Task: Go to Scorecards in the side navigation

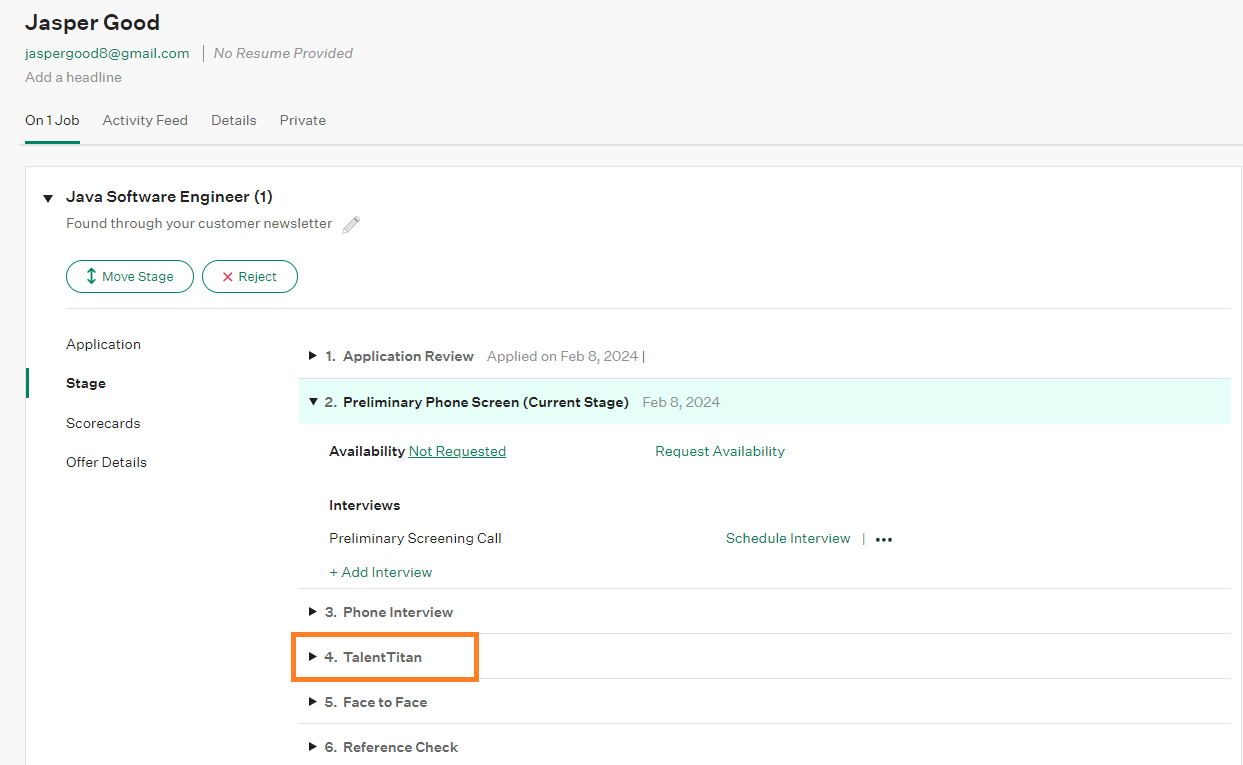Action: pos(103,423)
